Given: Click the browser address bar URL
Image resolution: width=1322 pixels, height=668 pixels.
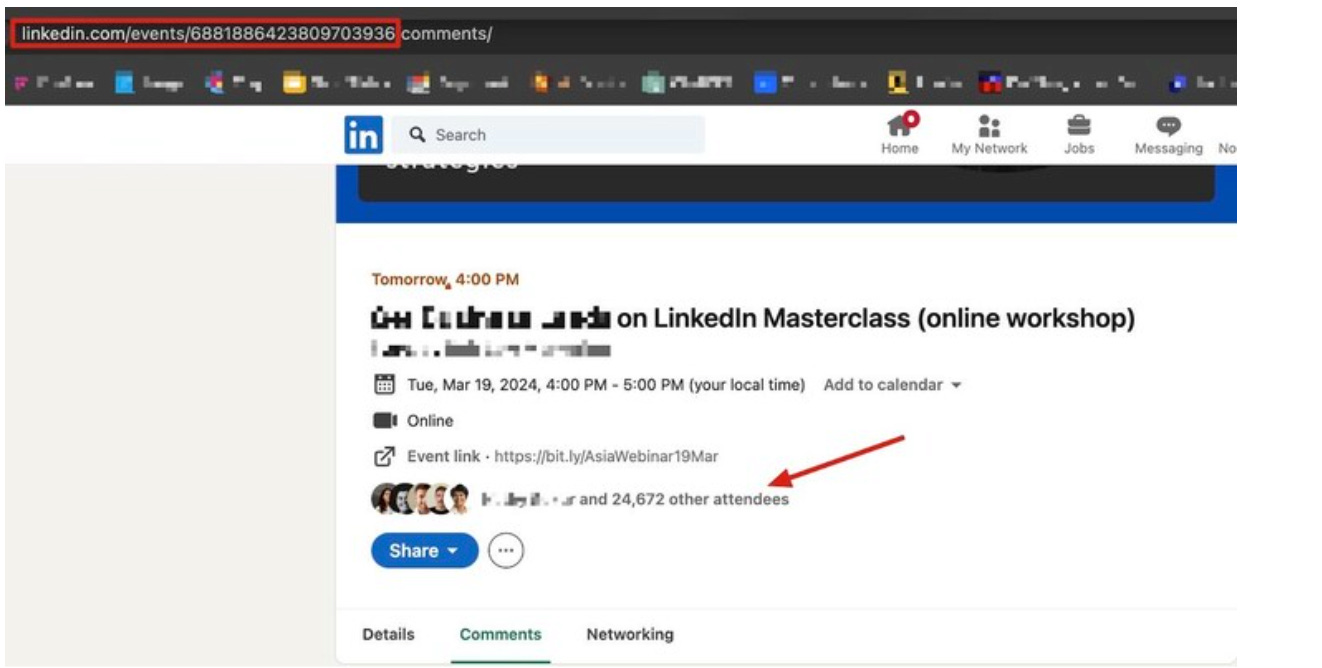Looking at the screenshot, I should pyautogui.click(x=256, y=34).
